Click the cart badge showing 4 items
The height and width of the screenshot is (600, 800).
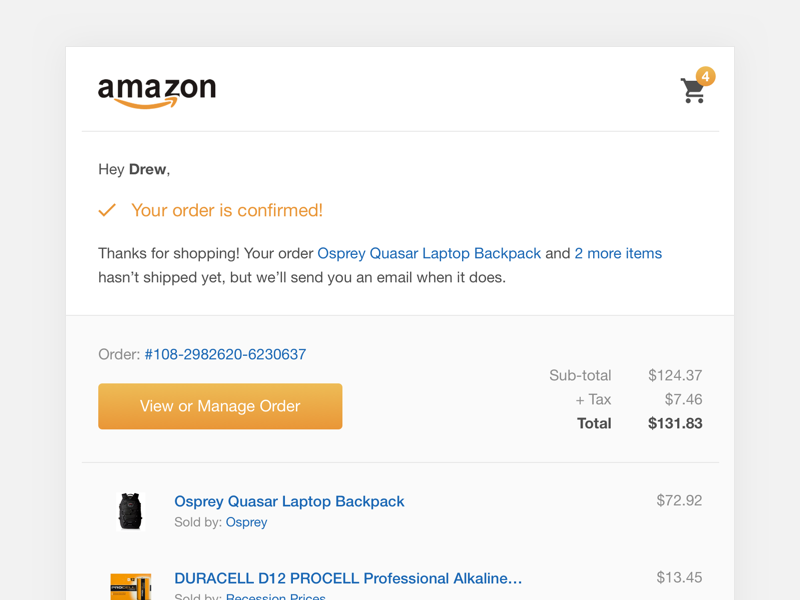pyautogui.click(x=706, y=76)
